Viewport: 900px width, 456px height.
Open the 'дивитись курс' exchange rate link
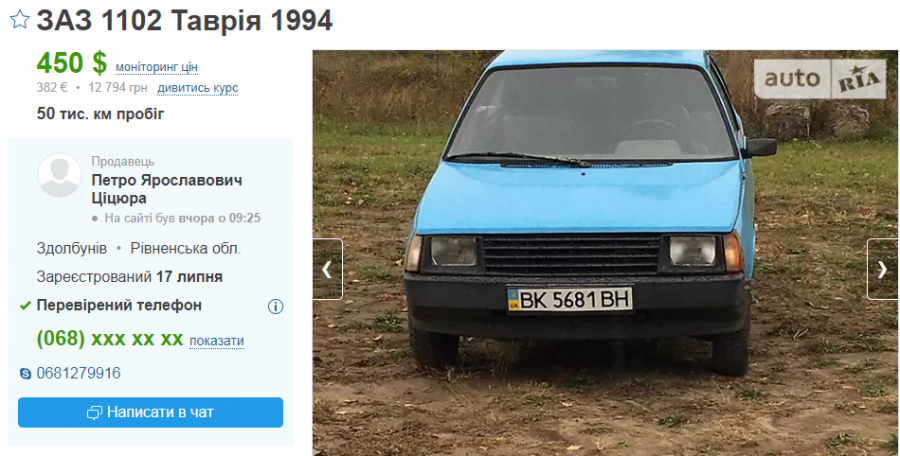(x=198, y=88)
